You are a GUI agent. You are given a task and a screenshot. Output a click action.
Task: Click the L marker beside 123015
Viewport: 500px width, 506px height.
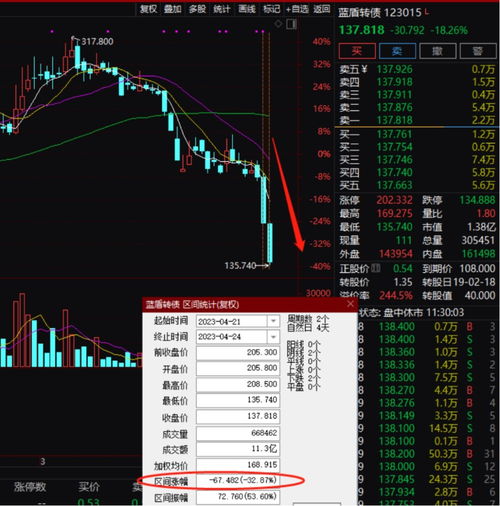pos(427,12)
